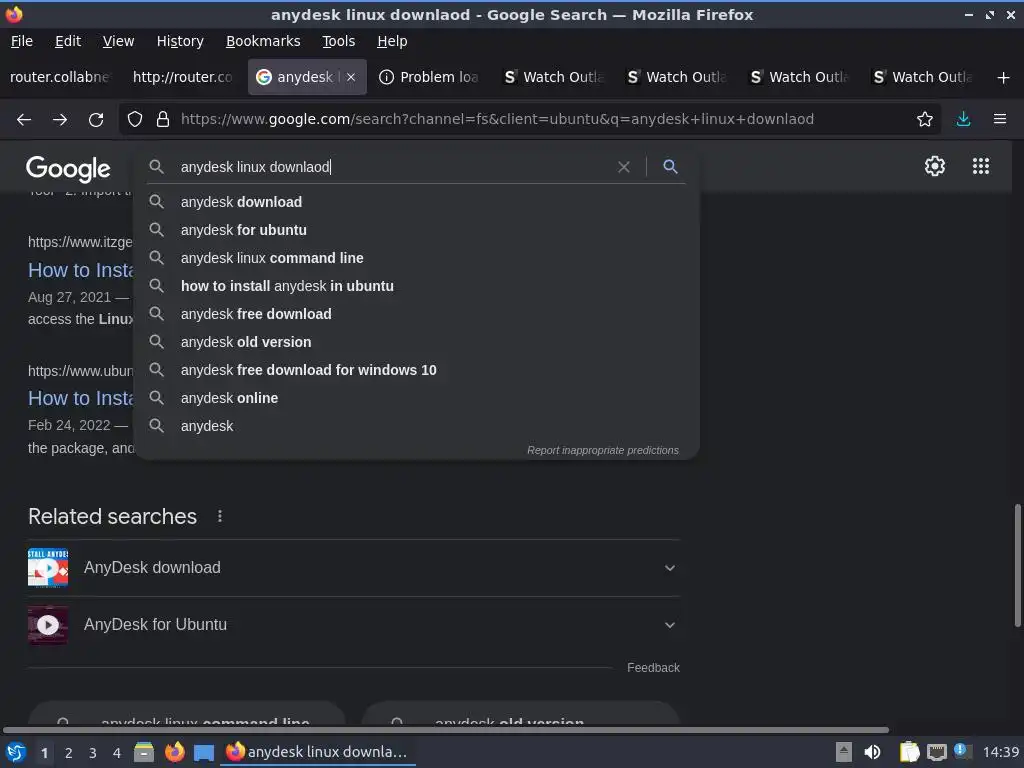Viewport: 1024px width, 768px height.
Task: Open the View menu
Action: point(118,41)
